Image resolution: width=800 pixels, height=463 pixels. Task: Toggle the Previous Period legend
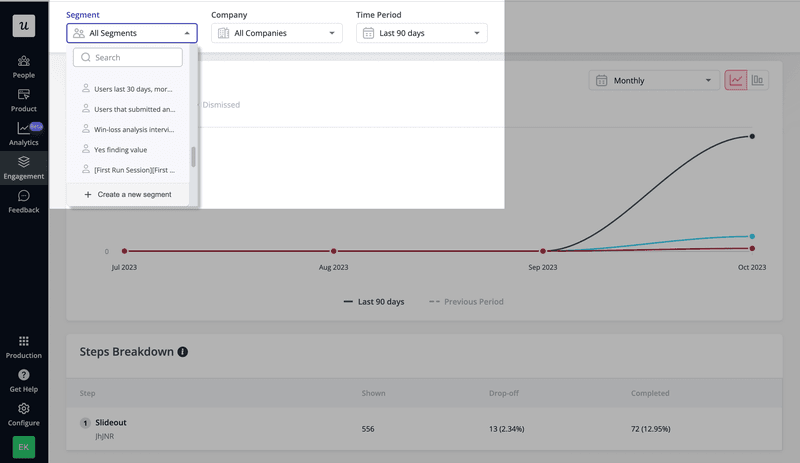[x=466, y=302]
